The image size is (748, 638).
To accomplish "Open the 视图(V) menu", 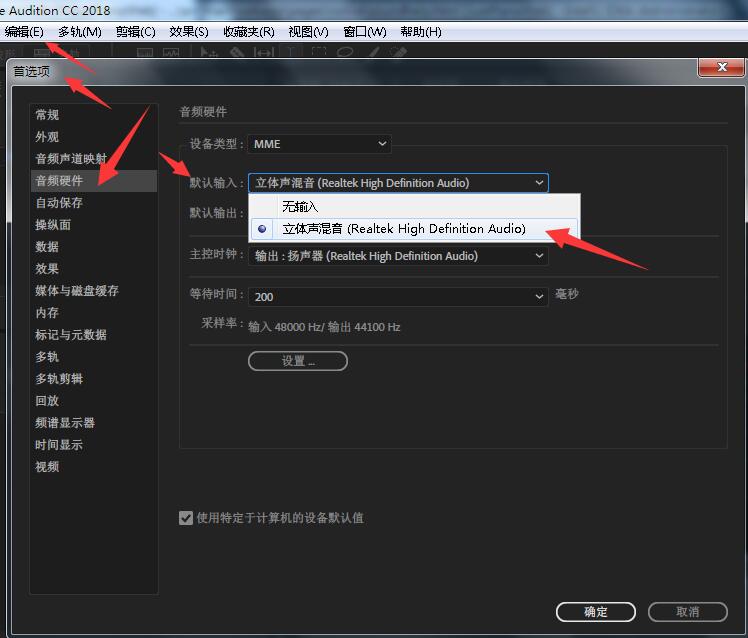I will pos(308,32).
